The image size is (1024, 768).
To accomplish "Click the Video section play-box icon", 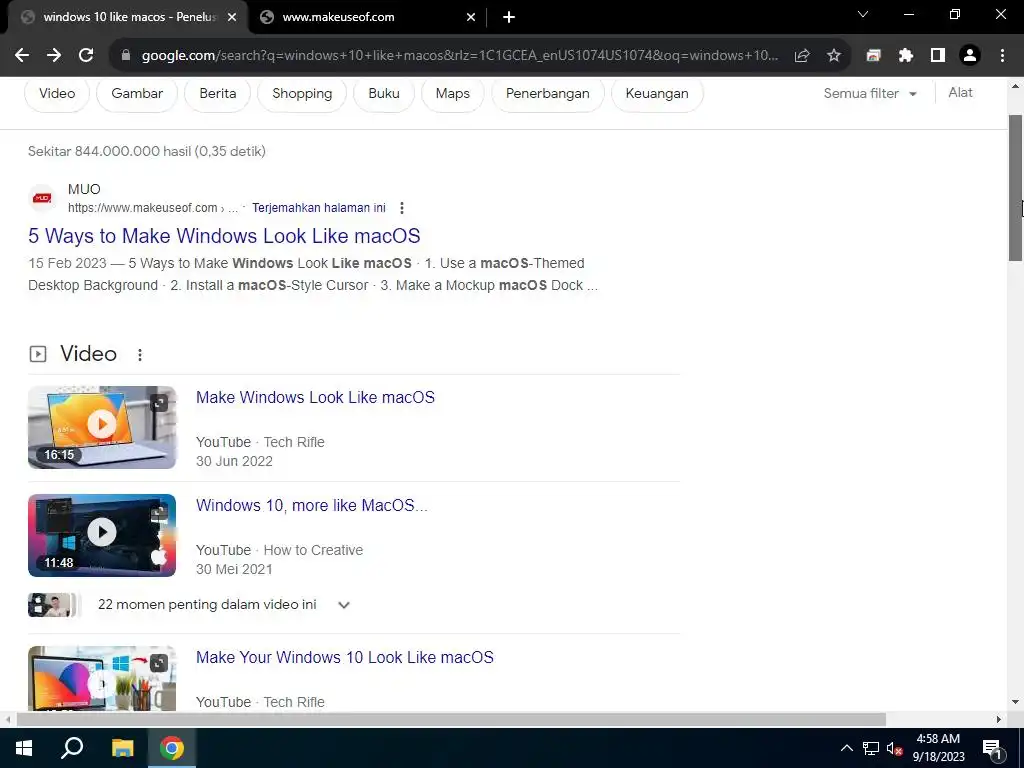I will pos(38,354).
